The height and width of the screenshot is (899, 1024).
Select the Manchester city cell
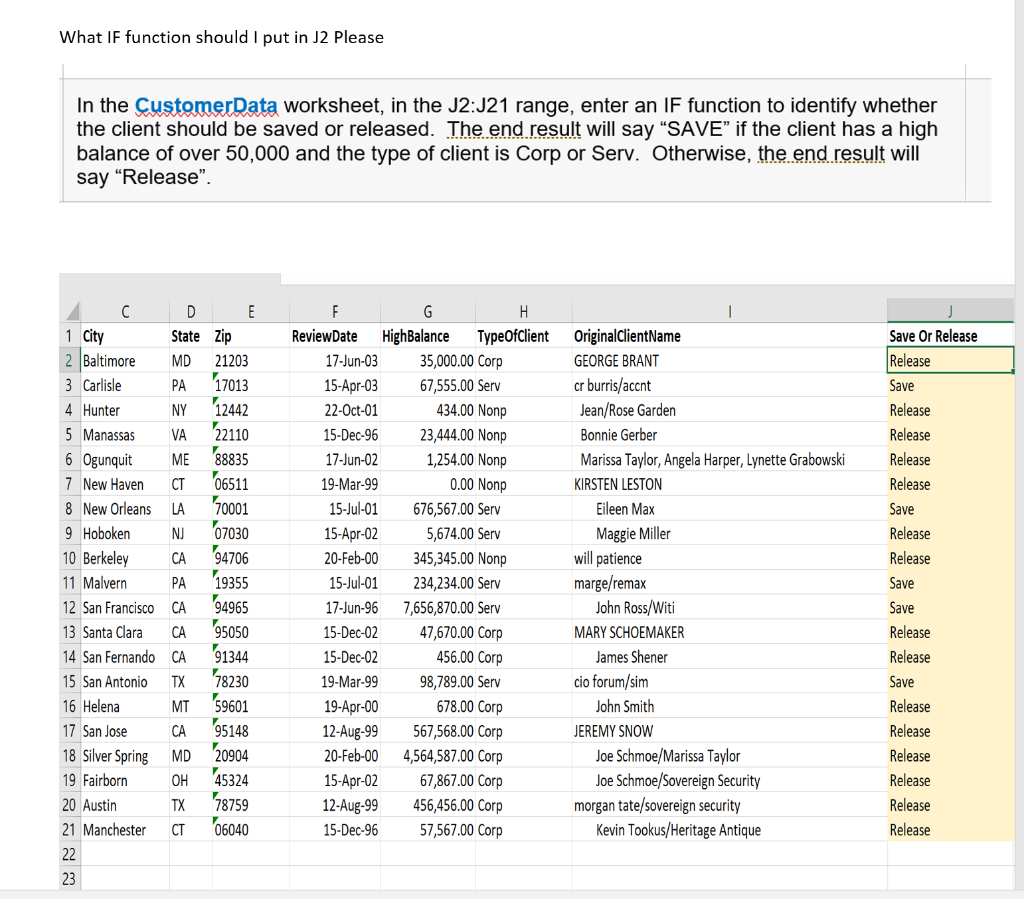coord(125,830)
